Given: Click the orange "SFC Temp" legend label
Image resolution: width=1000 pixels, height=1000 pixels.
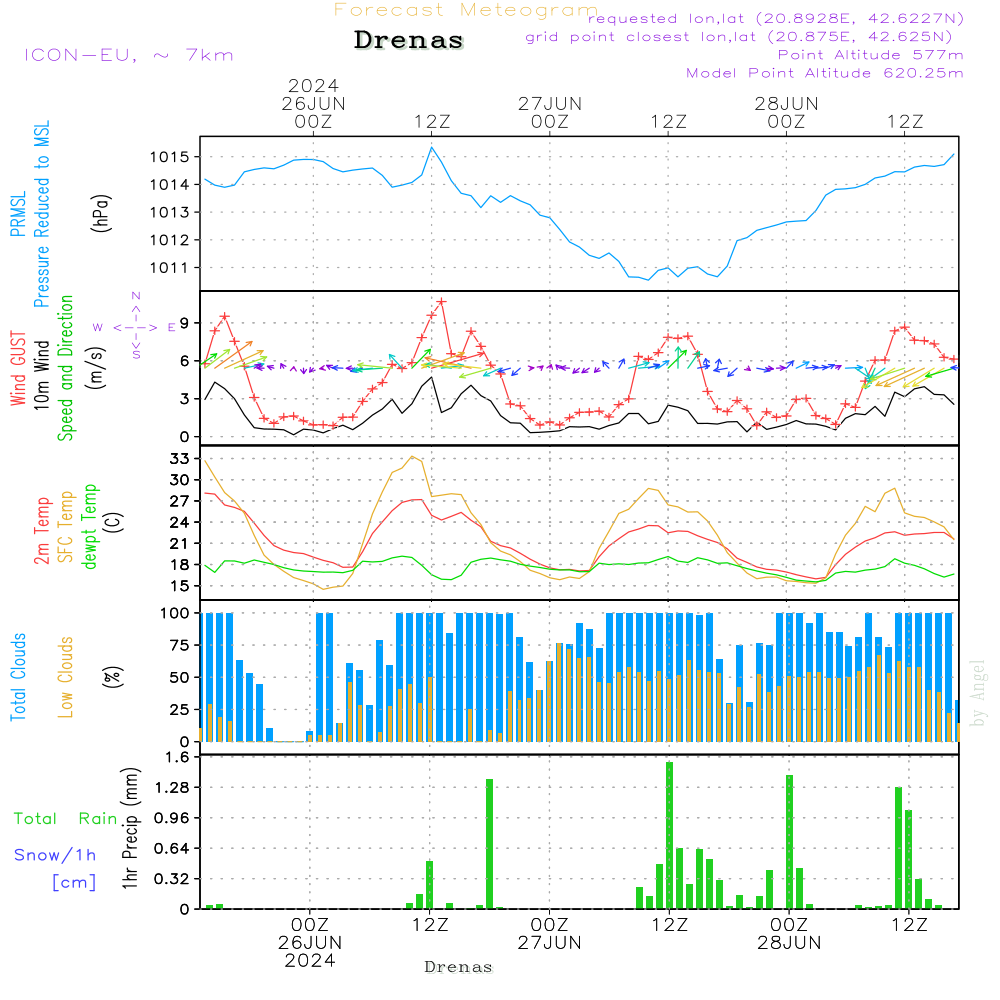Looking at the screenshot, I should [66, 527].
